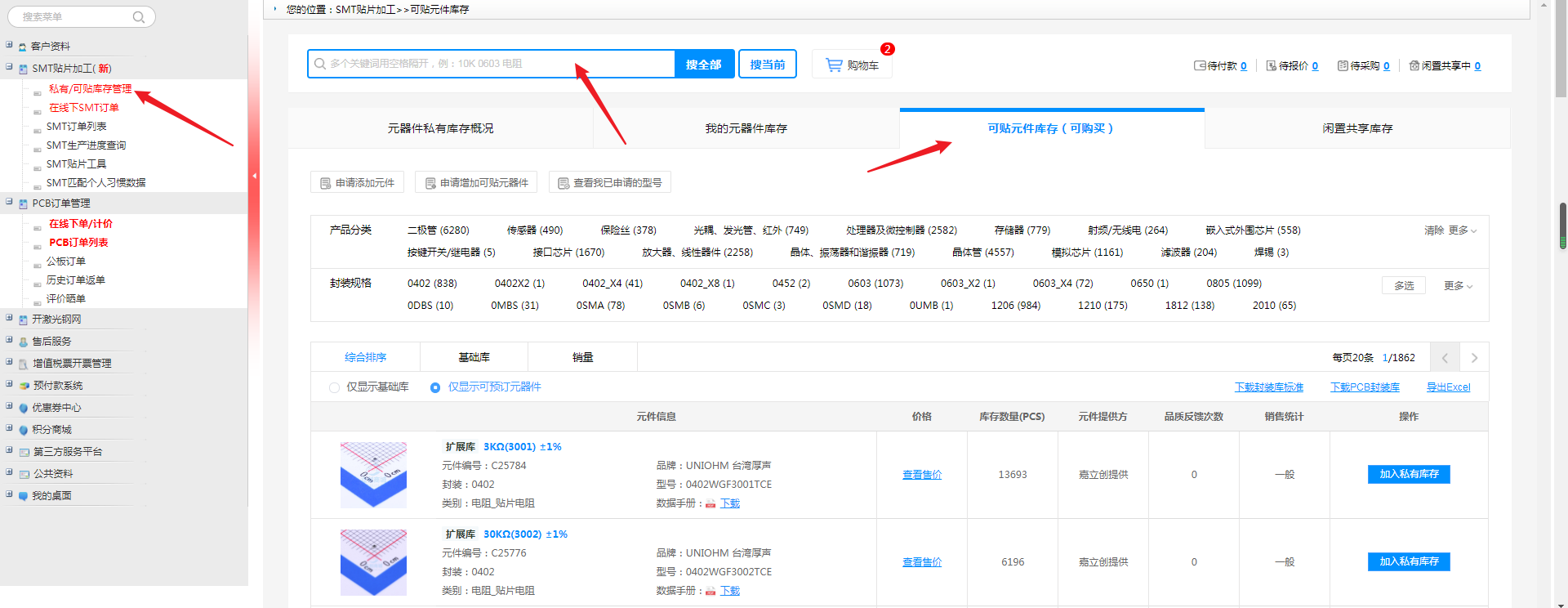Select the 仅显示基础库 radio button
The image size is (1568, 608).
(x=334, y=388)
